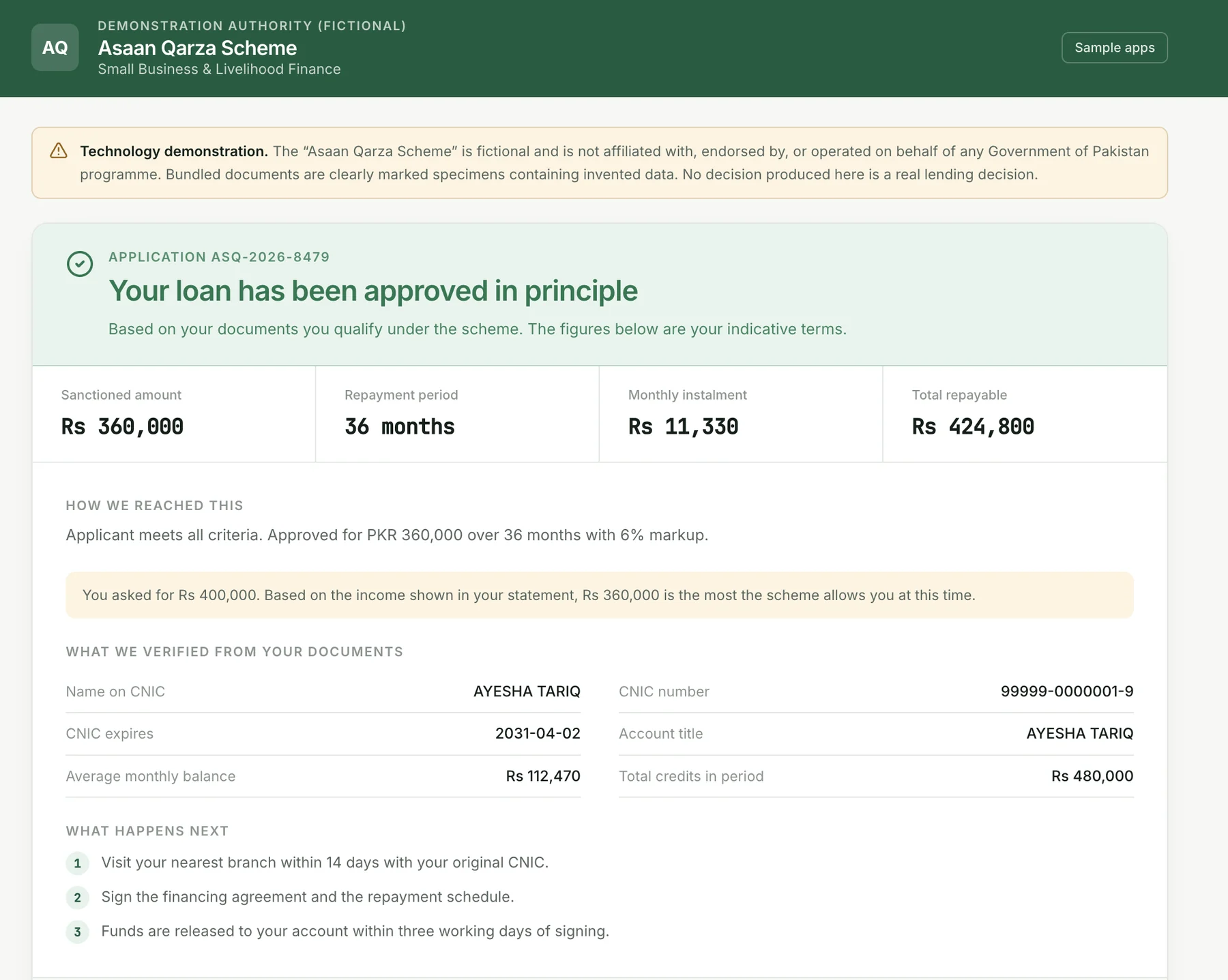Click the Asaan Qarza Scheme title
Viewport: 1228px width, 980px height.
point(197,48)
